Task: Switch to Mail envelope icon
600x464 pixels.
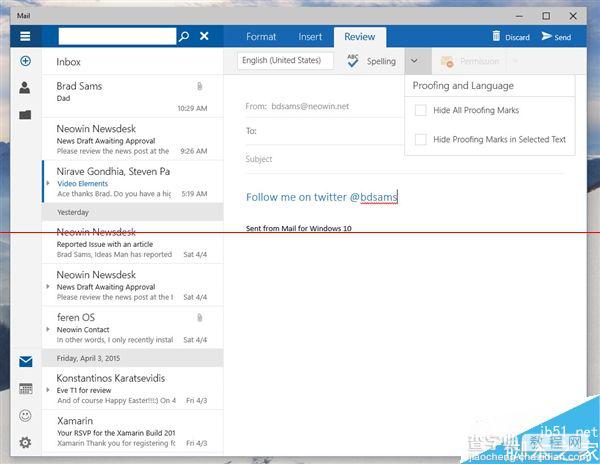Action: point(26,361)
